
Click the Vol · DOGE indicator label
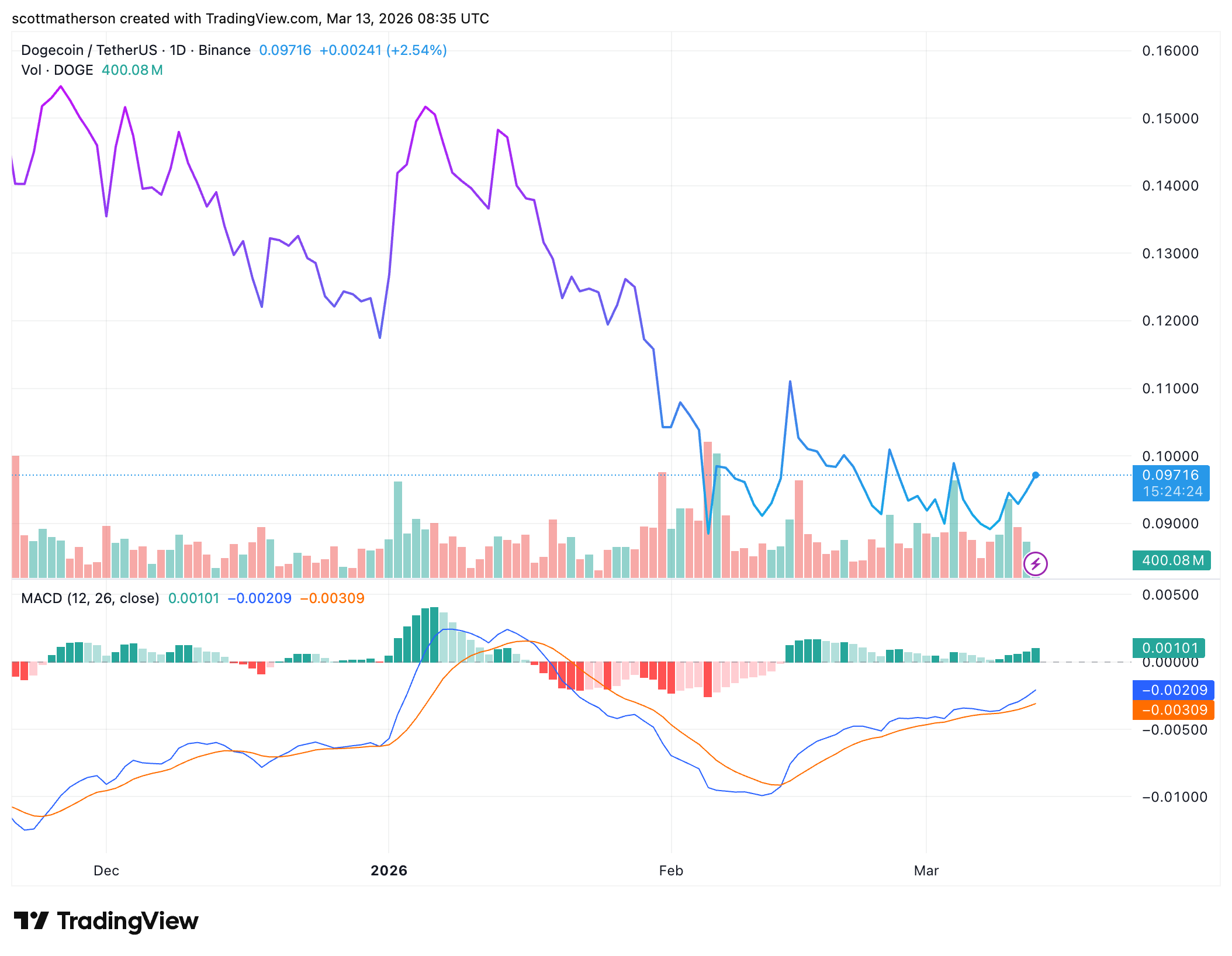point(57,70)
